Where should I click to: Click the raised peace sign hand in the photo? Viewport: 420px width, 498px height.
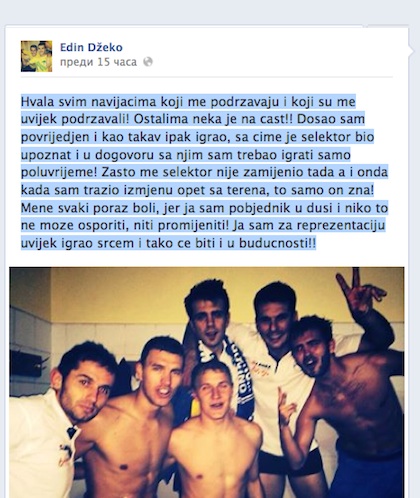coord(358,292)
